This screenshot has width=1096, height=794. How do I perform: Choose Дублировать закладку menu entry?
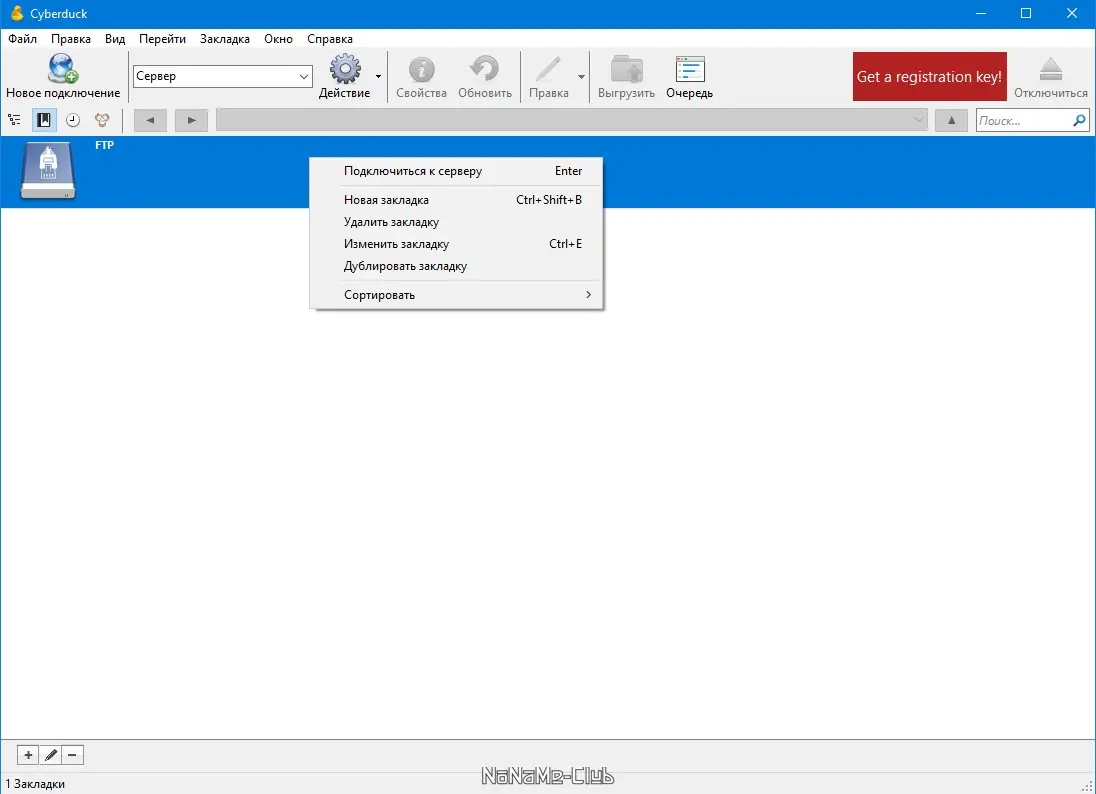click(x=456, y=266)
